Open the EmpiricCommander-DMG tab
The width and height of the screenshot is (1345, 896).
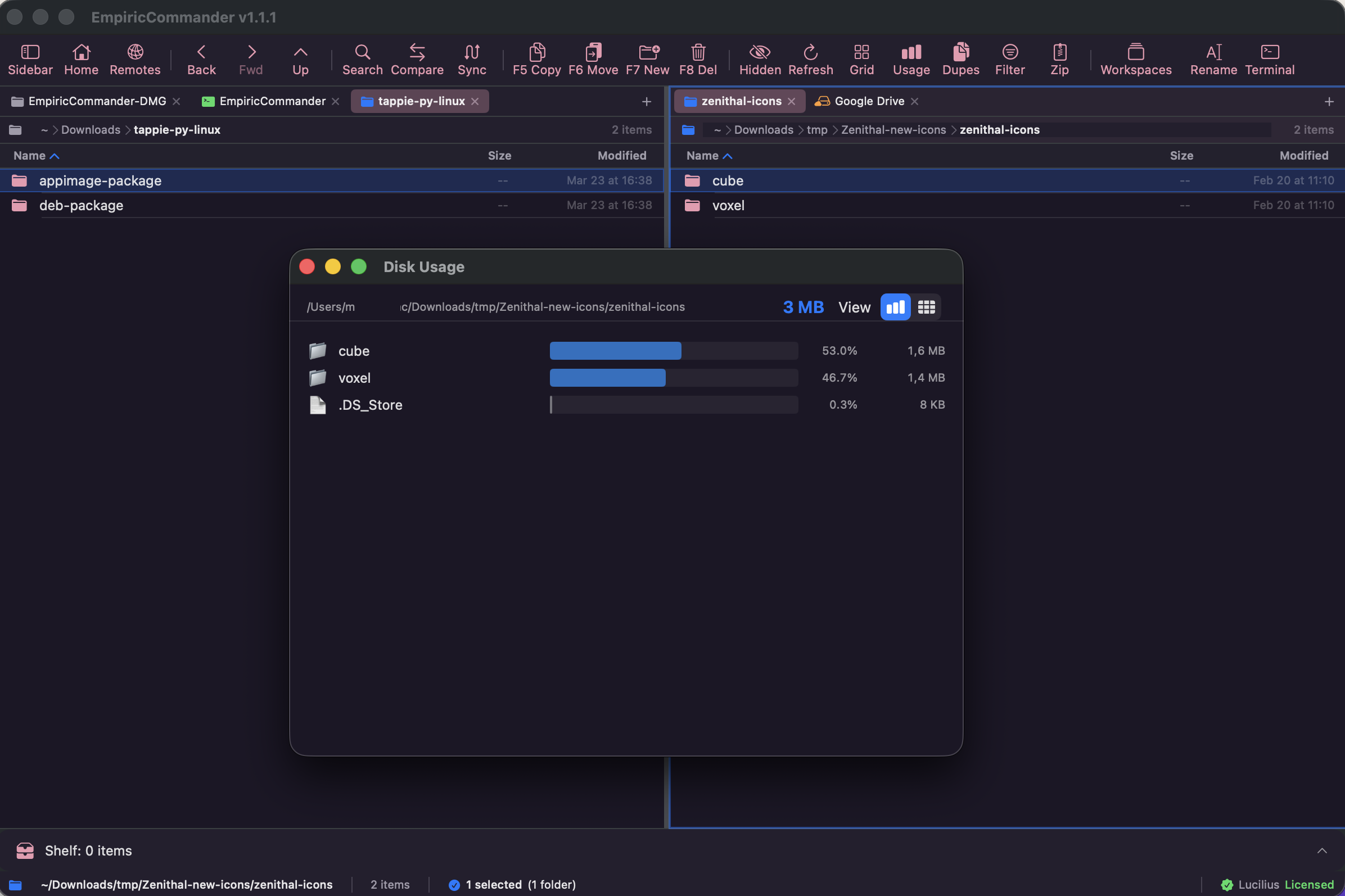[96, 101]
